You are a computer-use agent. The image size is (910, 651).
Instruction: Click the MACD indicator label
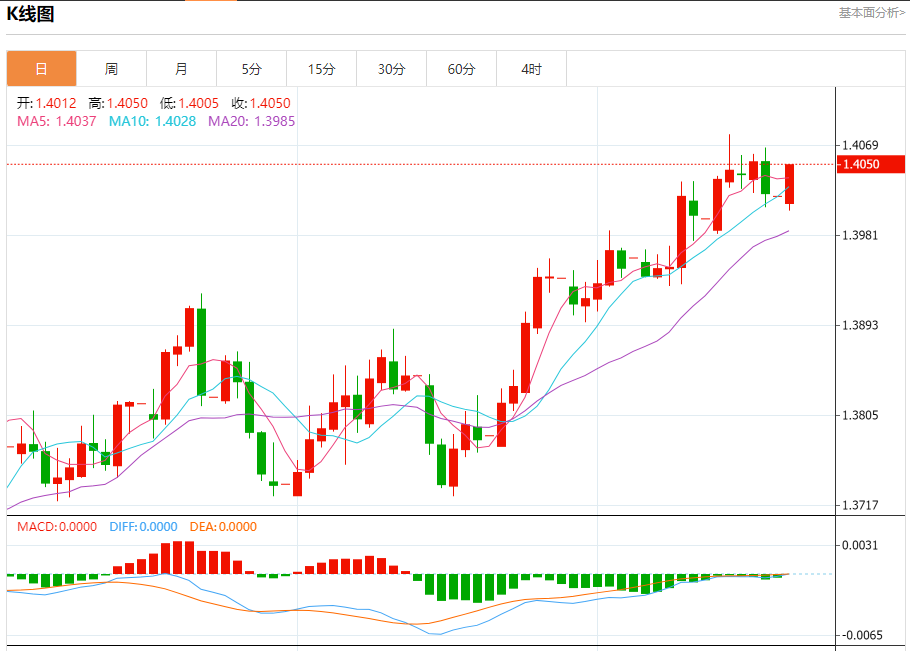point(56,527)
